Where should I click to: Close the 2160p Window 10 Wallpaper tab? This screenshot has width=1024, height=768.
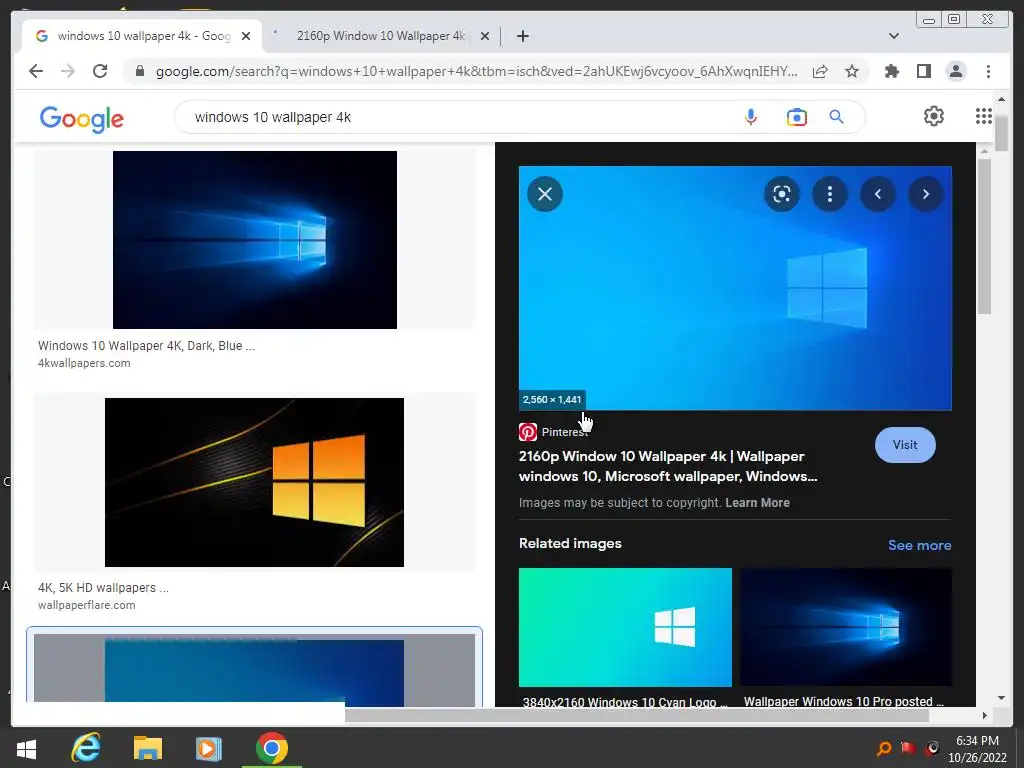click(x=485, y=36)
